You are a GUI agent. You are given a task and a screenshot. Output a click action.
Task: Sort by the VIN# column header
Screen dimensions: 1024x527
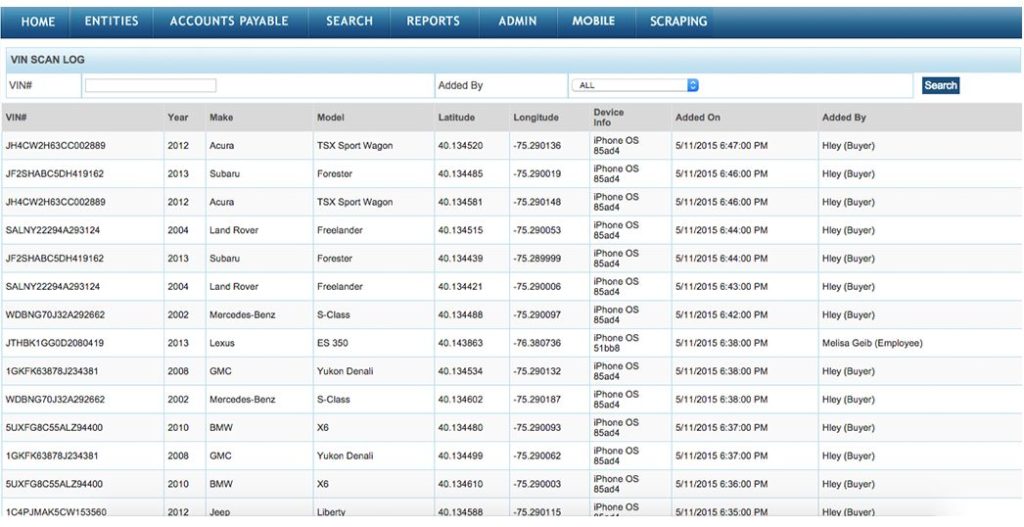(x=16, y=118)
